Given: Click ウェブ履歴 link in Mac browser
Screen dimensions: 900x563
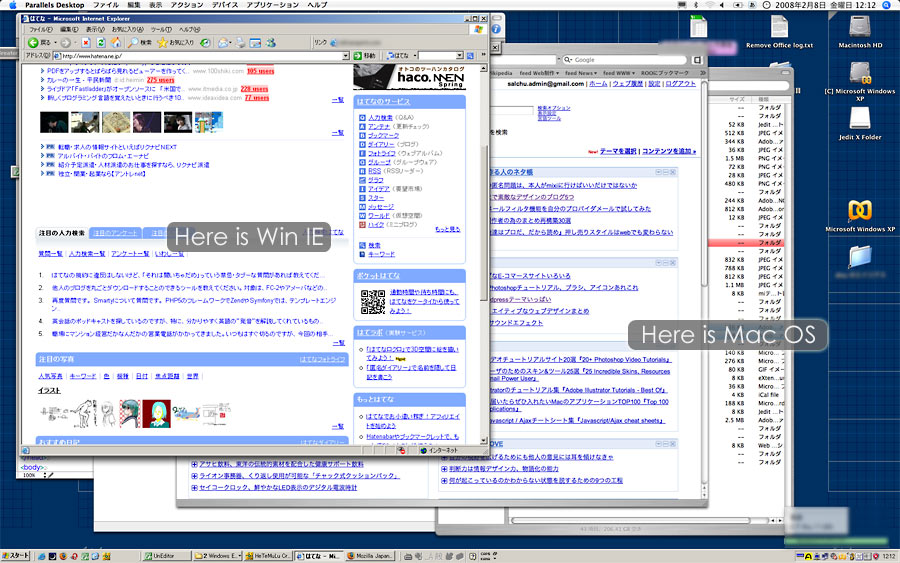Looking at the screenshot, I should 627,84.
